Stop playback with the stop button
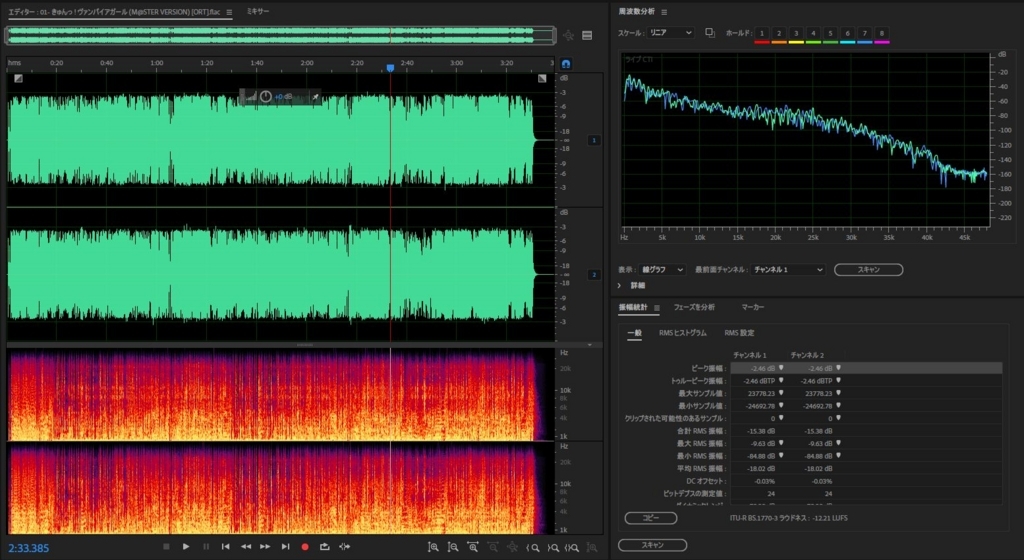Screen dimensions: 1024x560 166,547
